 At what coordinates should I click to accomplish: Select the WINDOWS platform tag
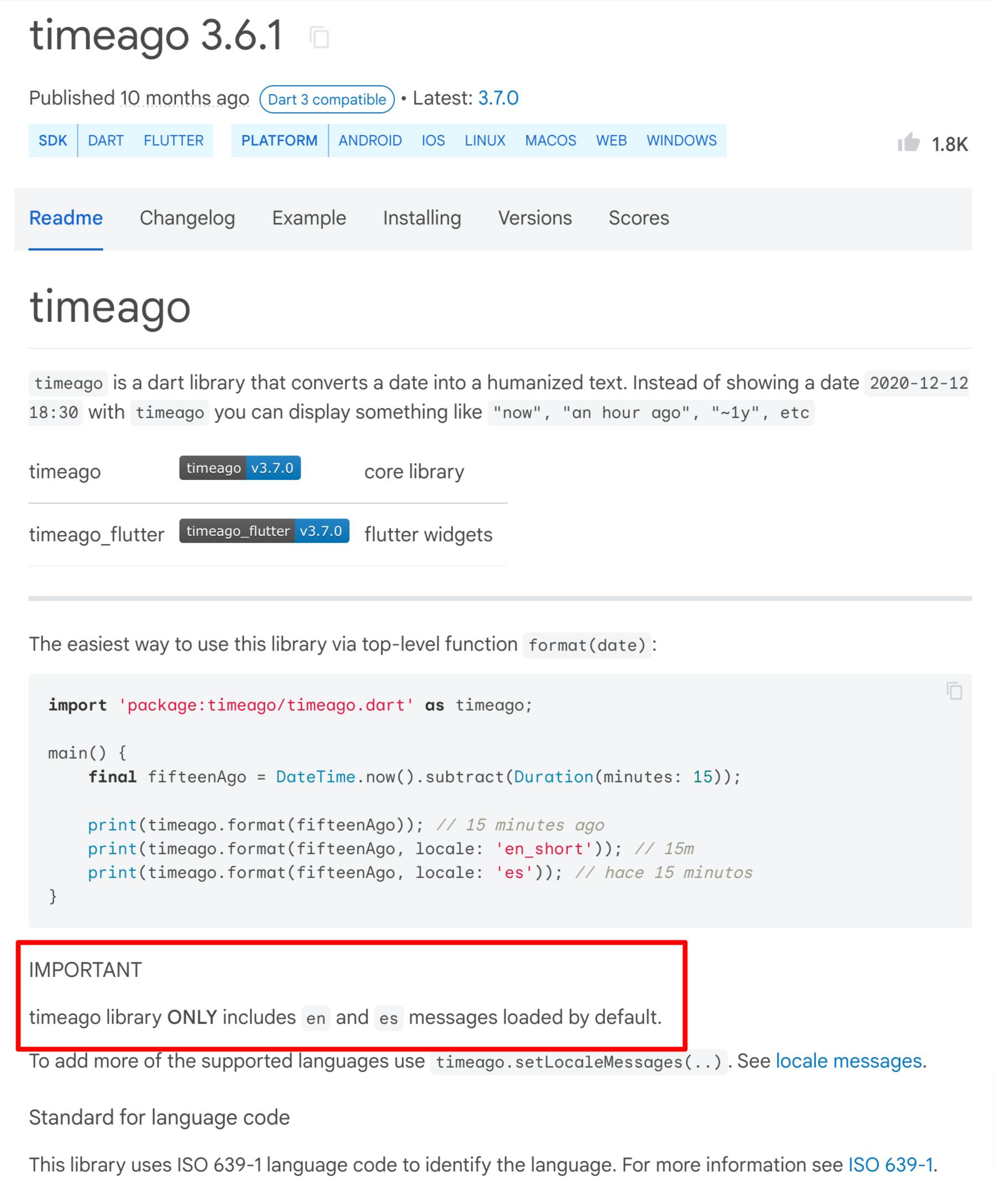tap(681, 140)
